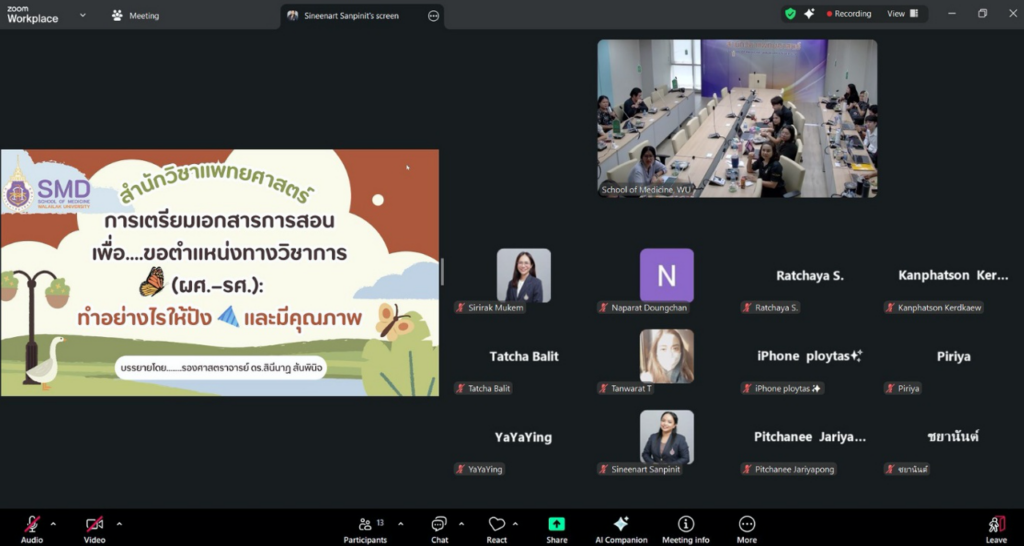
Task: Open screen share options ellipsis
Action: point(433,16)
